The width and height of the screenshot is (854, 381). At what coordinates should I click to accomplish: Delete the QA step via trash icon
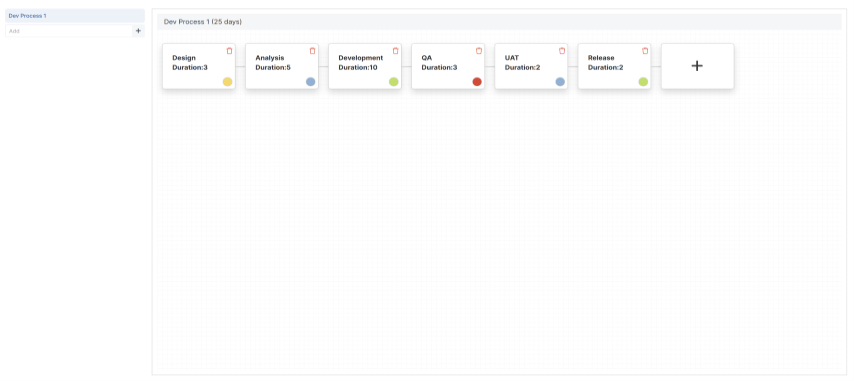(479, 51)
